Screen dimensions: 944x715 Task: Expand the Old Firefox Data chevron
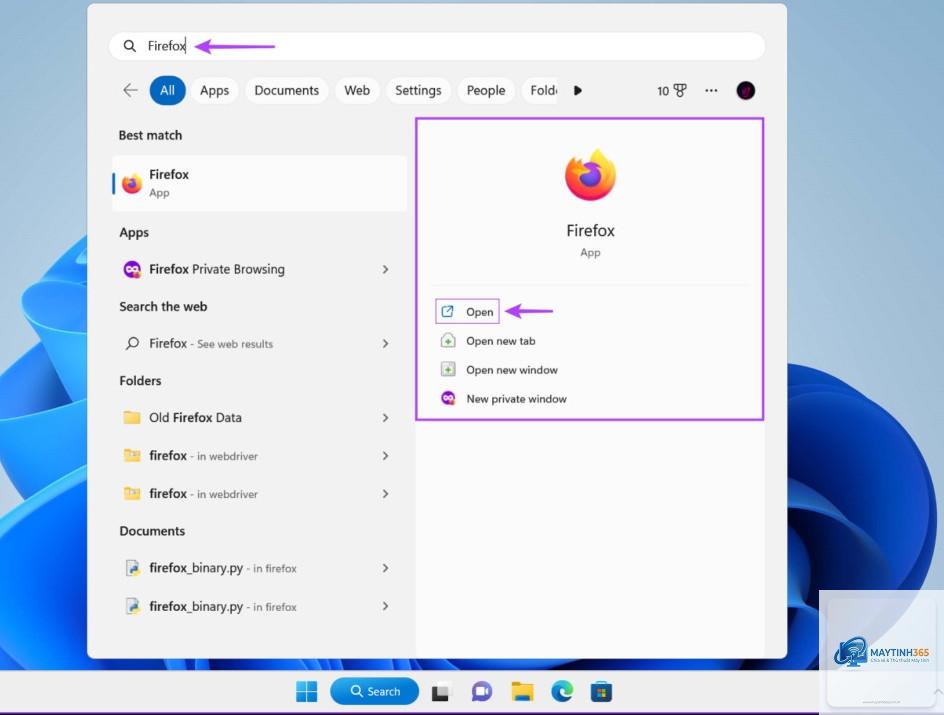click(x=385, y=418)
